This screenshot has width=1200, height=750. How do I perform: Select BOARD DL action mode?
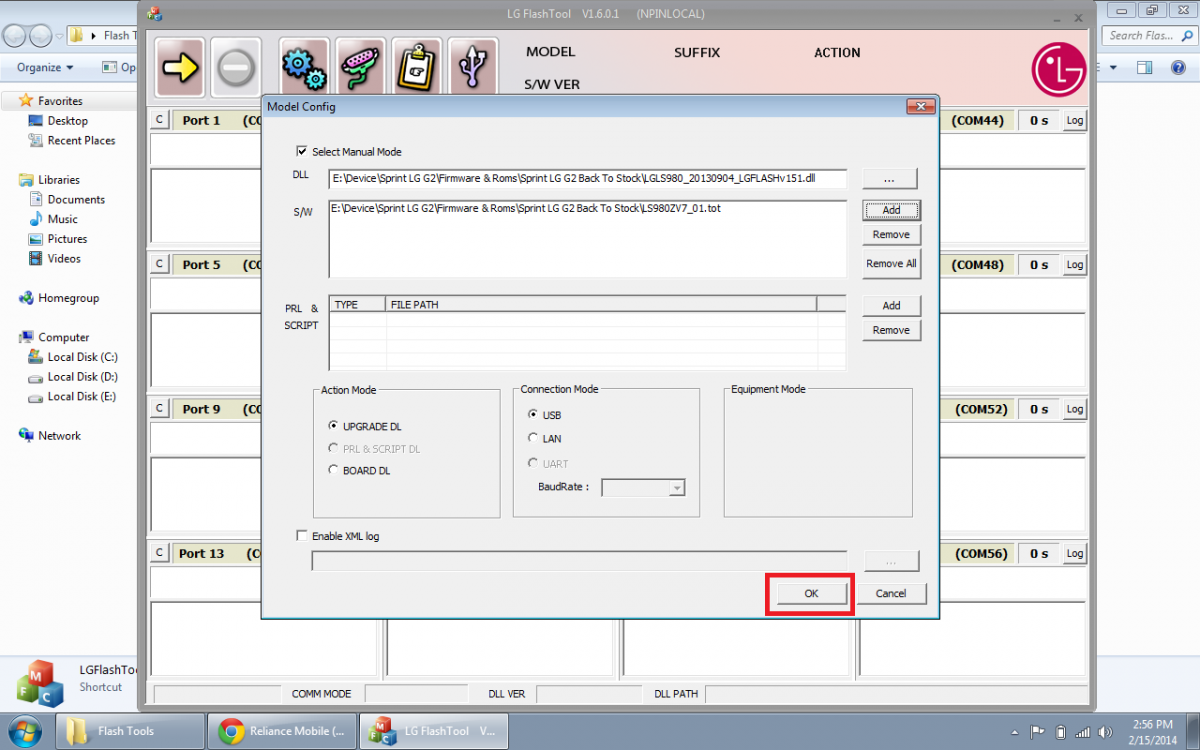pos(334,470)
